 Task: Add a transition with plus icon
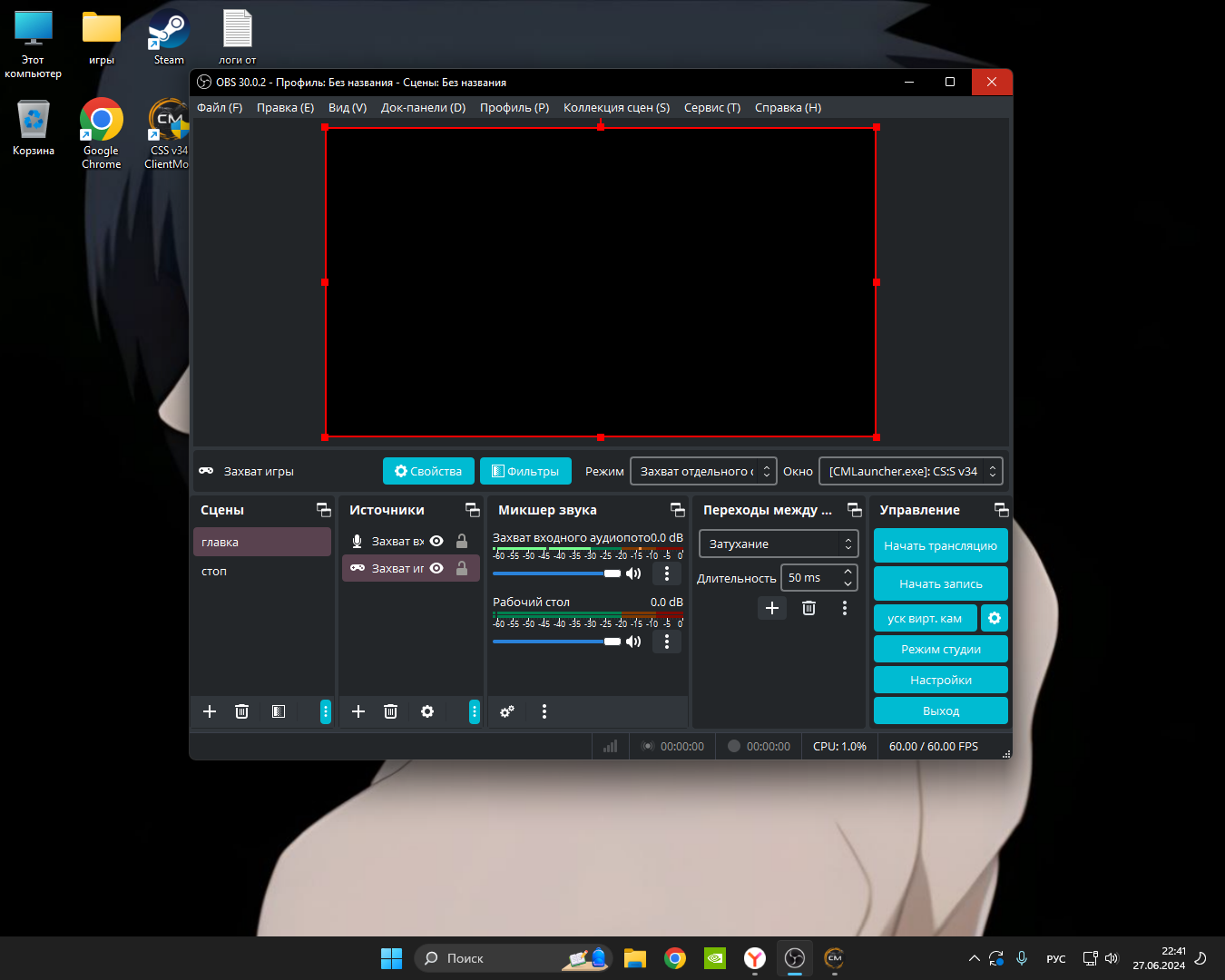point(772,608)
